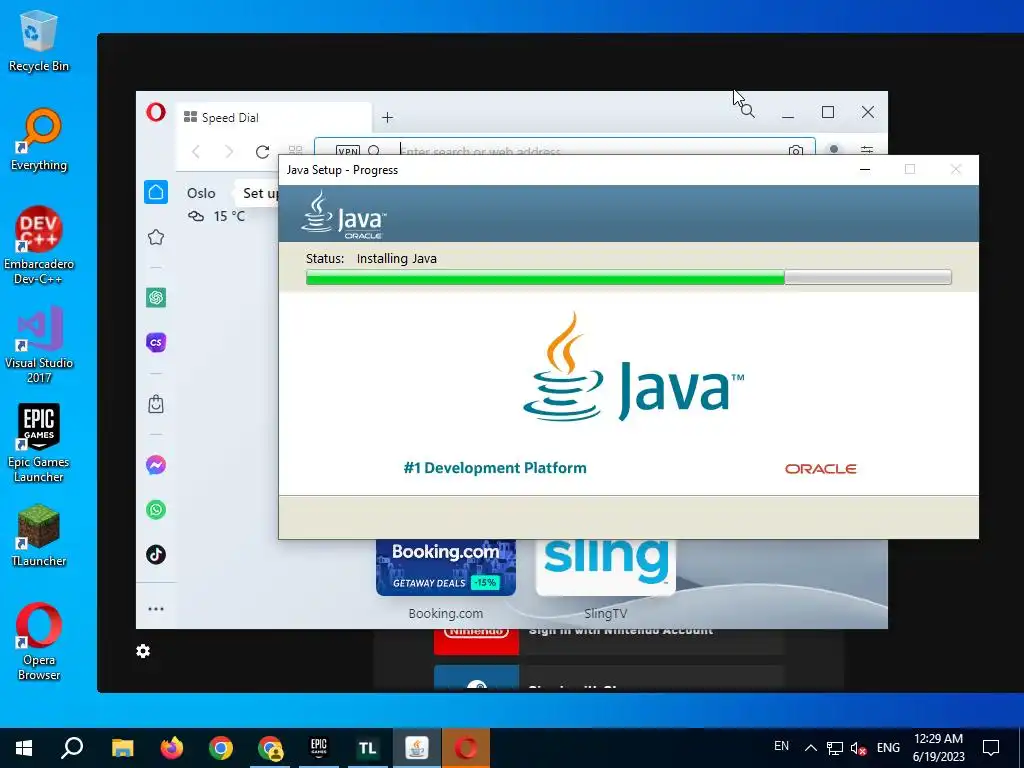The image size is (1024, 768).
Task: Open the network status tray icon
Action: pyautogui.click(x=835, y=748)
